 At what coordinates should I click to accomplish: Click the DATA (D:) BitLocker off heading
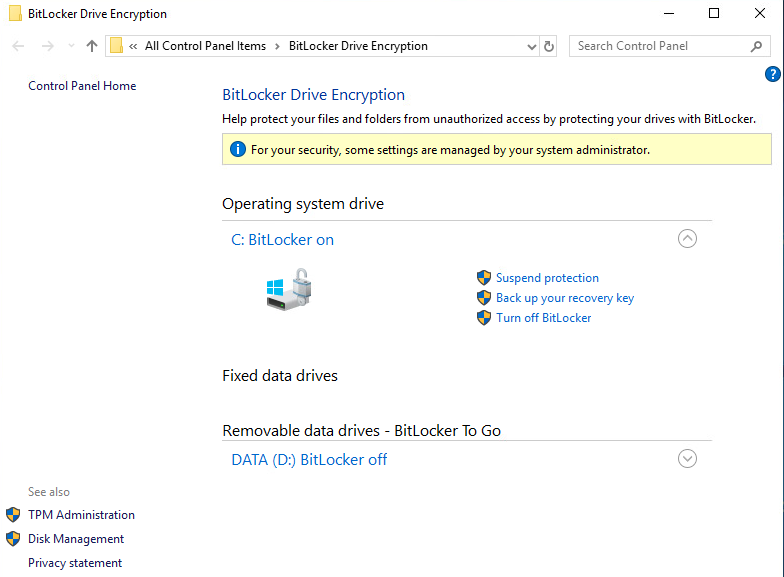pos(309,460)
